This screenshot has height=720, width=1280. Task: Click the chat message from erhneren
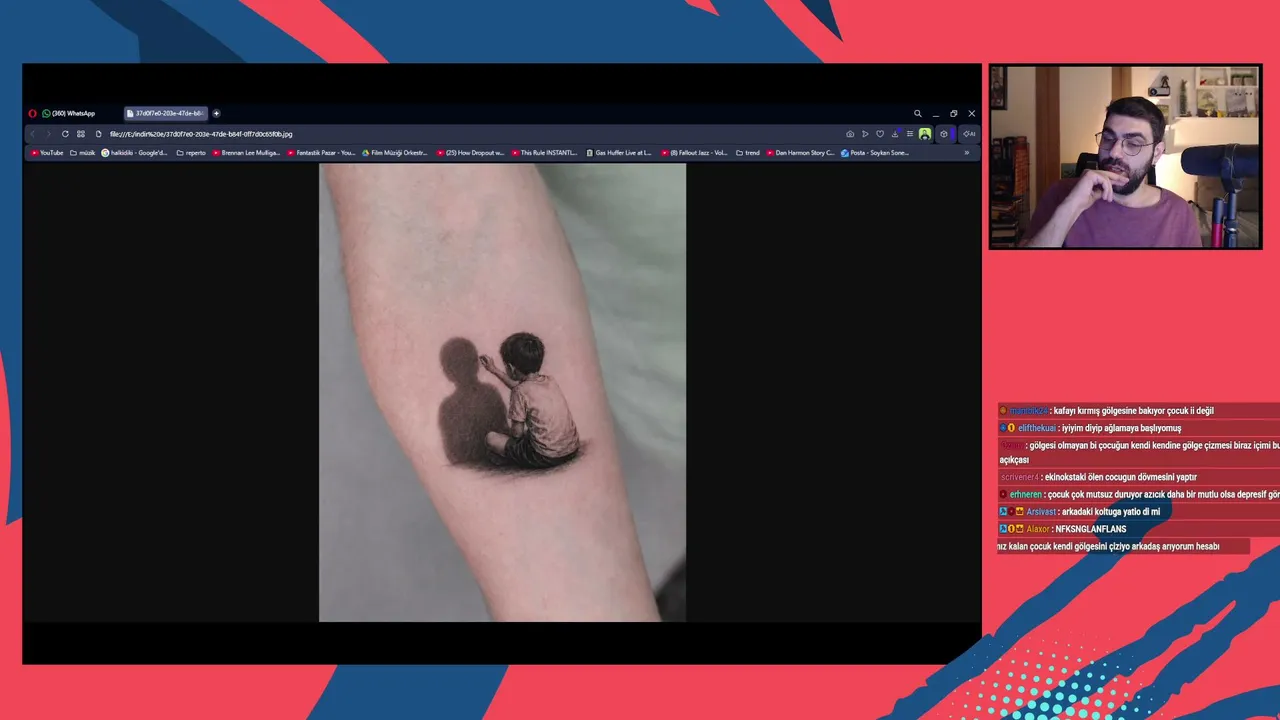1139,494
